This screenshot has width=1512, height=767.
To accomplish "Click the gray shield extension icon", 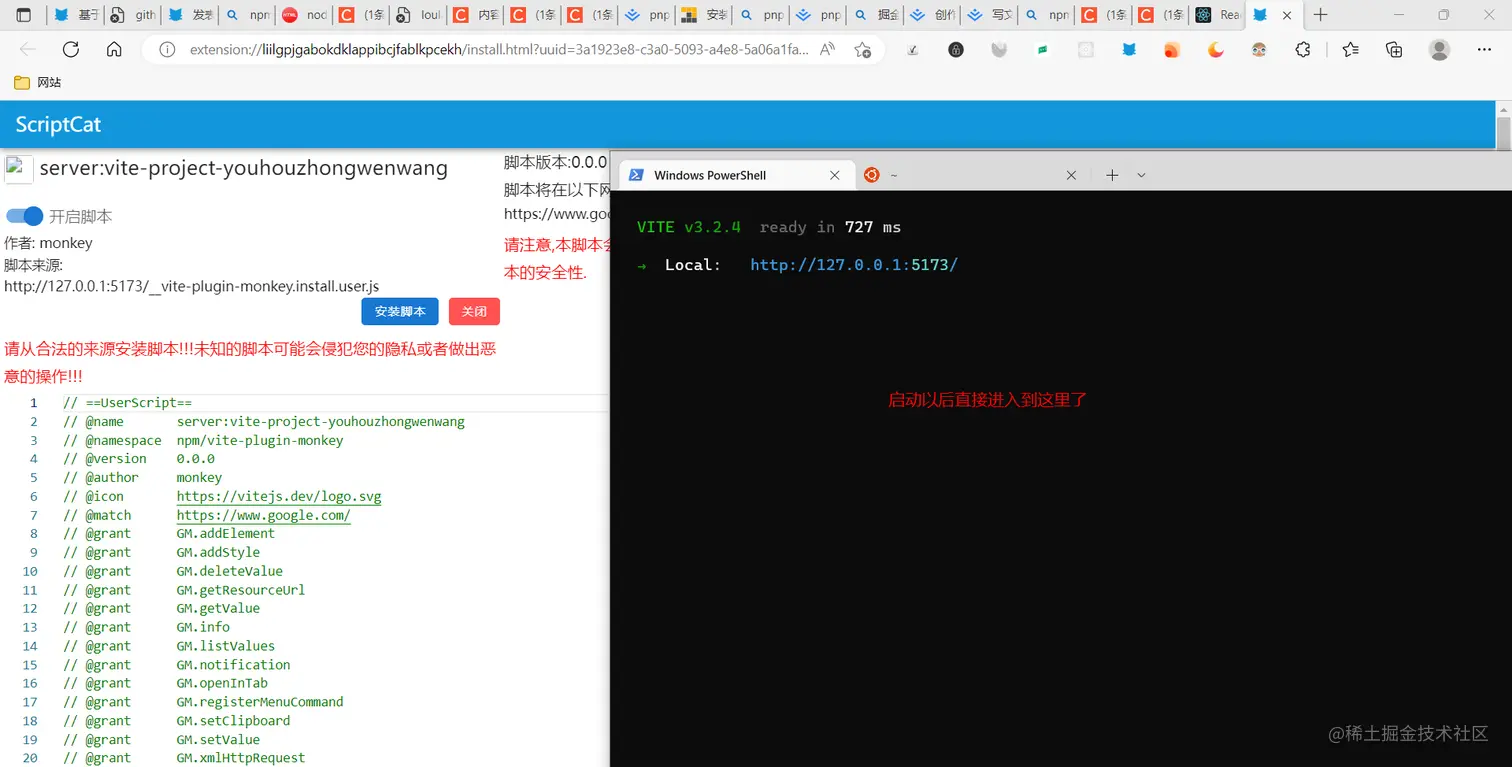I will (999, 49).
